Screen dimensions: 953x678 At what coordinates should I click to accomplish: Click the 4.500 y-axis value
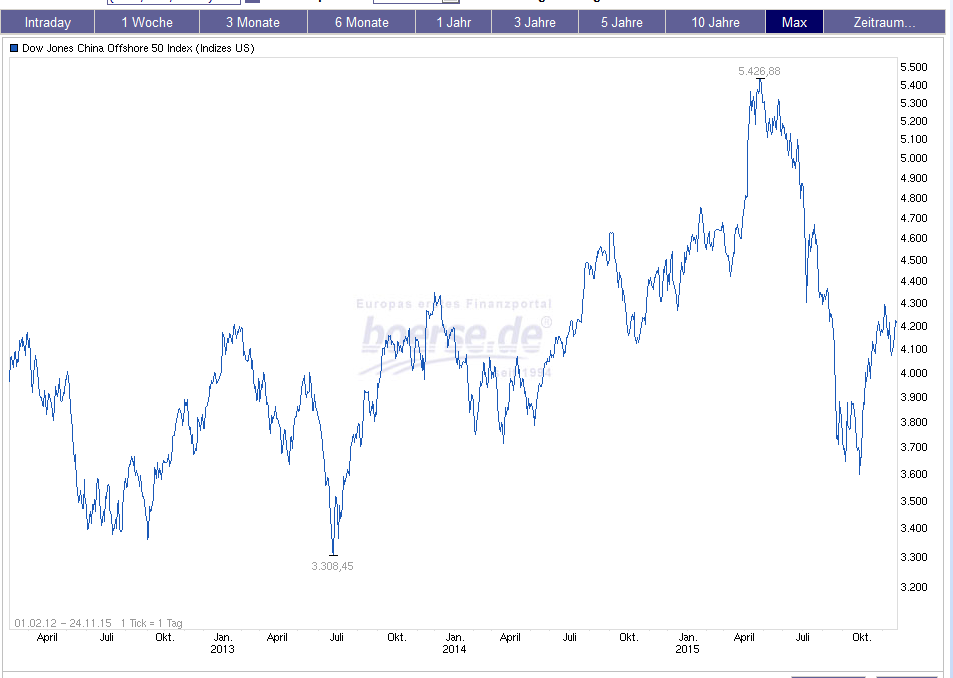pos(914,260)
